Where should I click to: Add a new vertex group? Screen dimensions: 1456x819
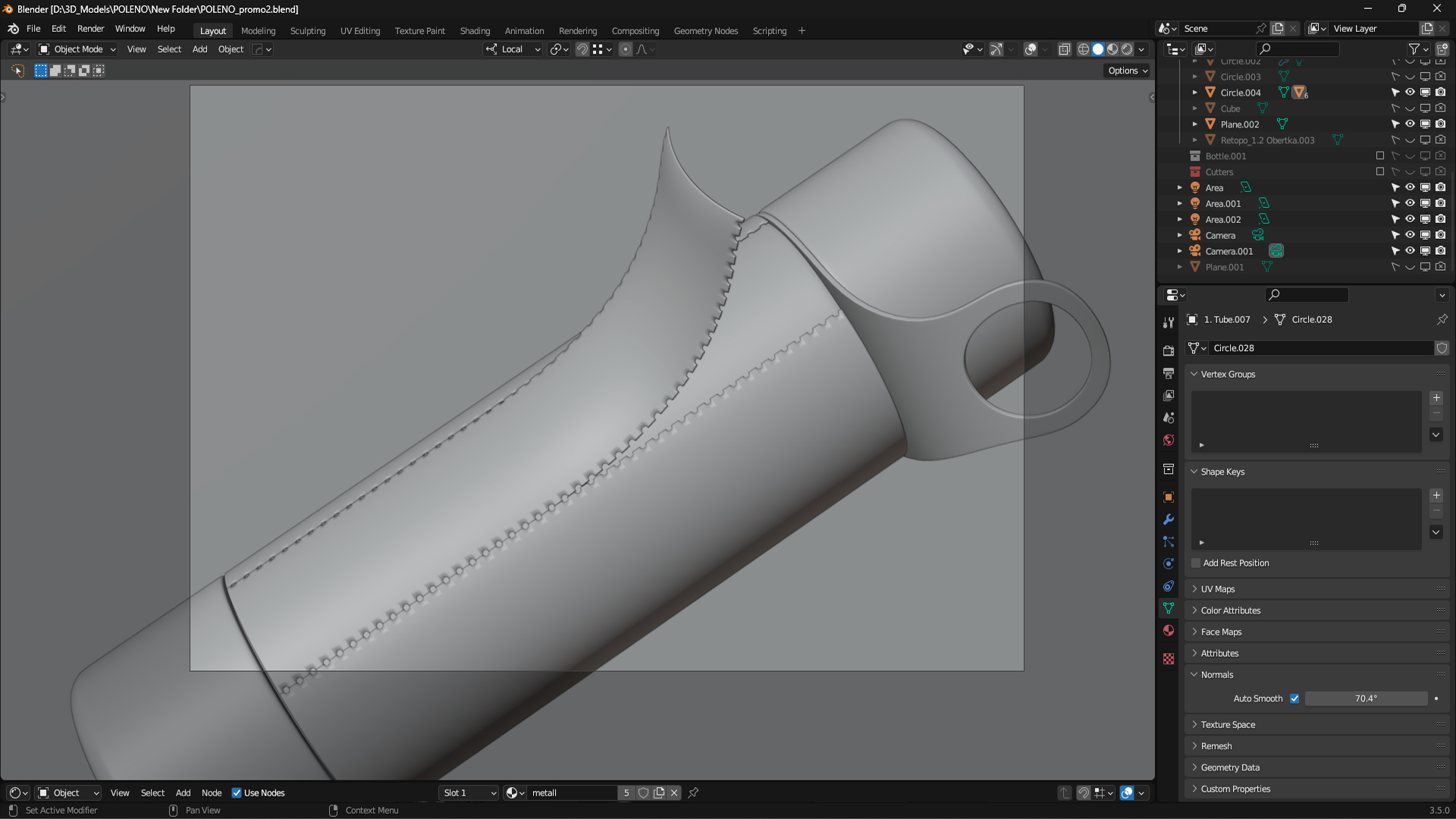click(x=1436, y=398)
